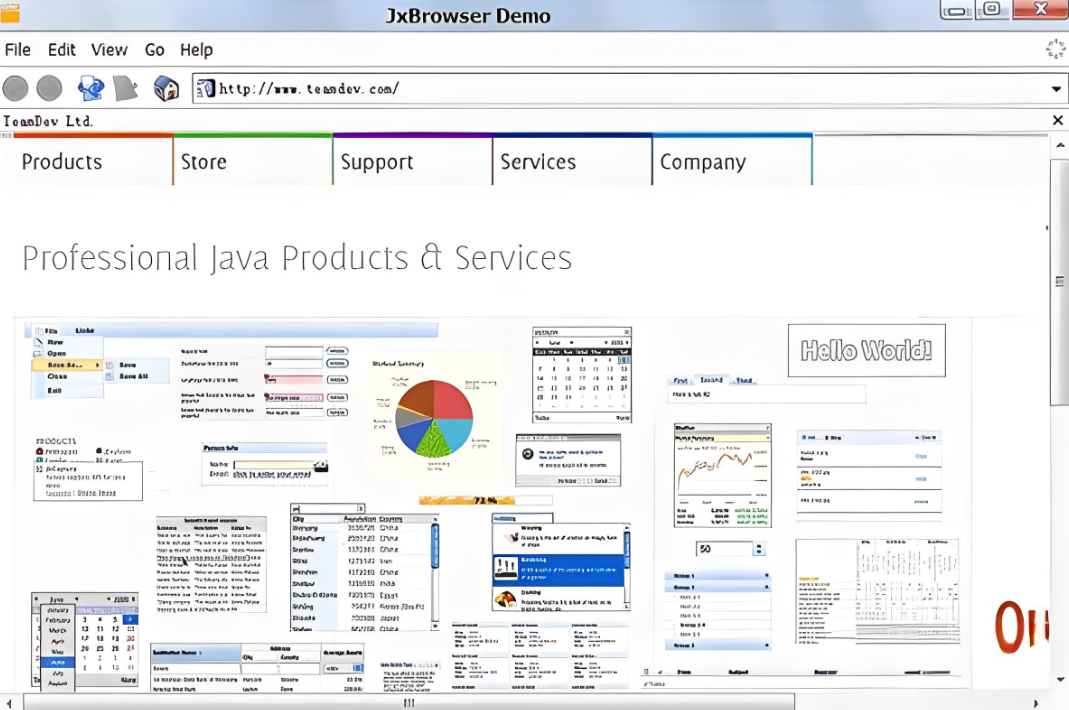Click the vertical scrollbar thumb
The width and height of the screenshot is (1069, 710).
[1059, 280]
